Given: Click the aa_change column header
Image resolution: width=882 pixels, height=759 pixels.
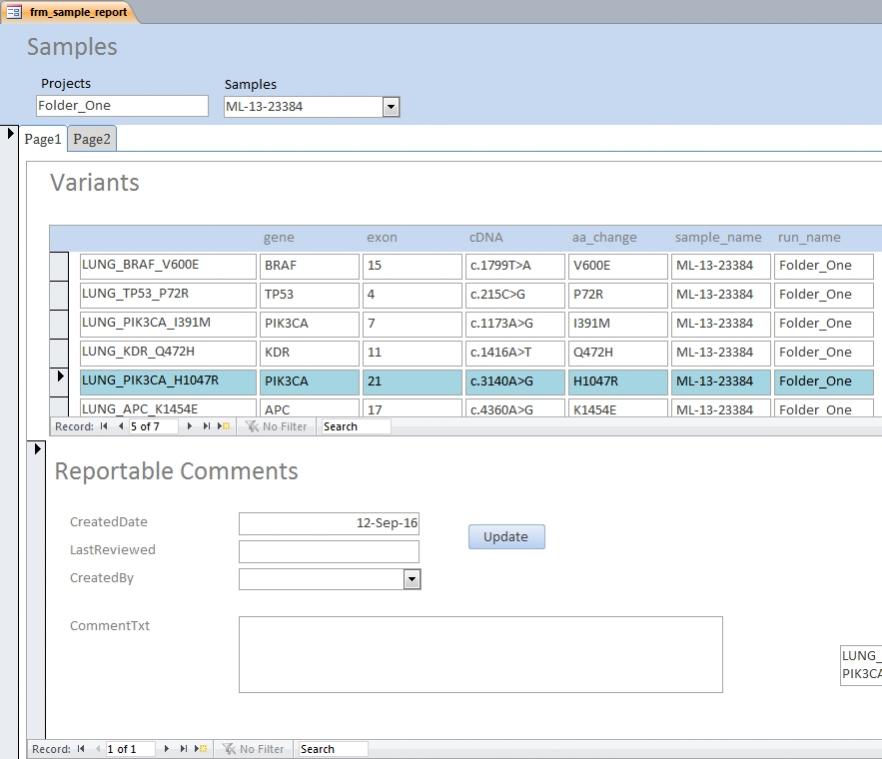Looking at the screenshot, I should [604, 237].
